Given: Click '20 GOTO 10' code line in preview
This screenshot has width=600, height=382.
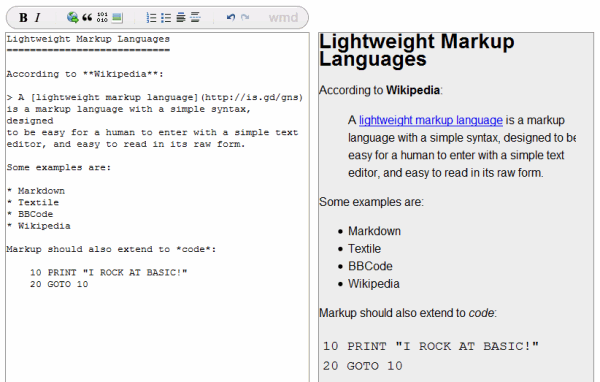Looking at the screenshot, I should [x=362, y=366].
